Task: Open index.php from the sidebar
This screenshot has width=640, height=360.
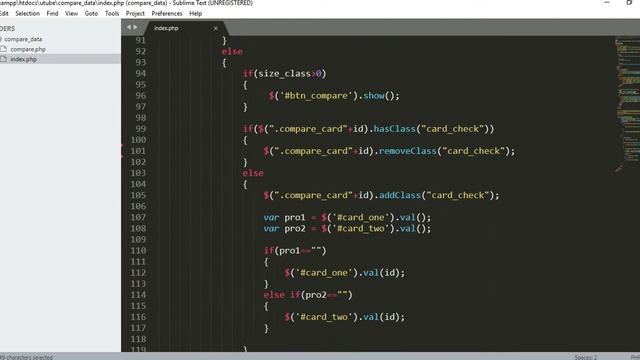Action: point(23,59)
